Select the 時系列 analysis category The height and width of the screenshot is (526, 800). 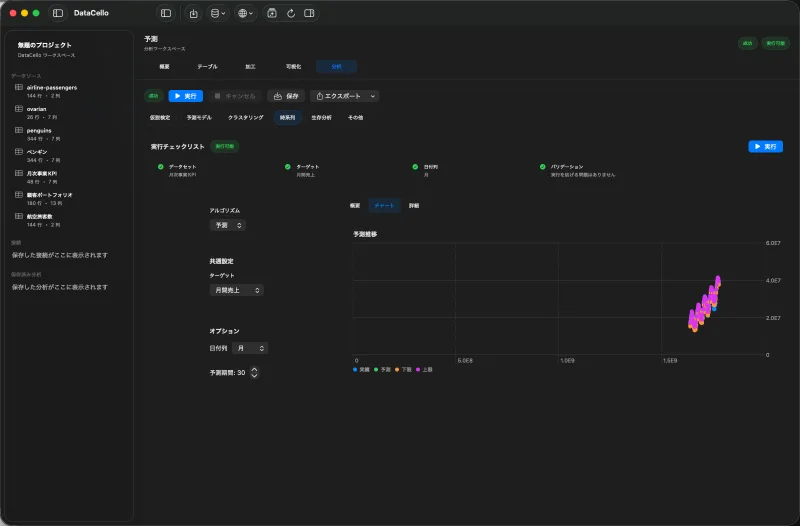coord(287,117)
